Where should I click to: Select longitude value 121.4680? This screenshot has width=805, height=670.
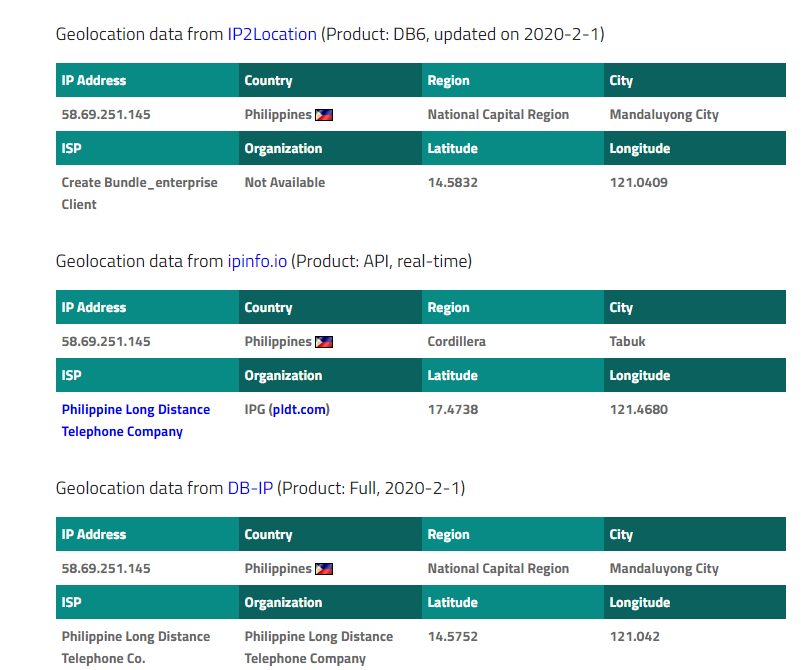pos(638,410)
